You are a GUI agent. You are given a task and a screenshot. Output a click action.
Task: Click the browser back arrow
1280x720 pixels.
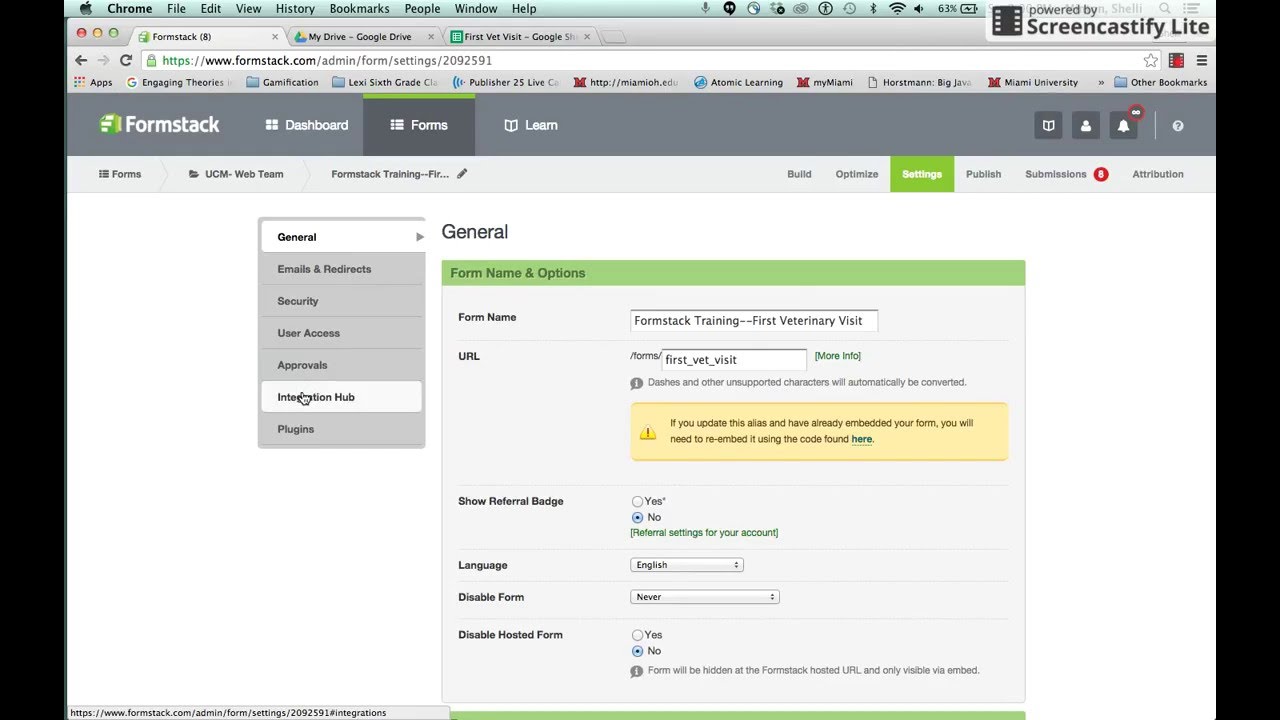click(x=80, y=60)
